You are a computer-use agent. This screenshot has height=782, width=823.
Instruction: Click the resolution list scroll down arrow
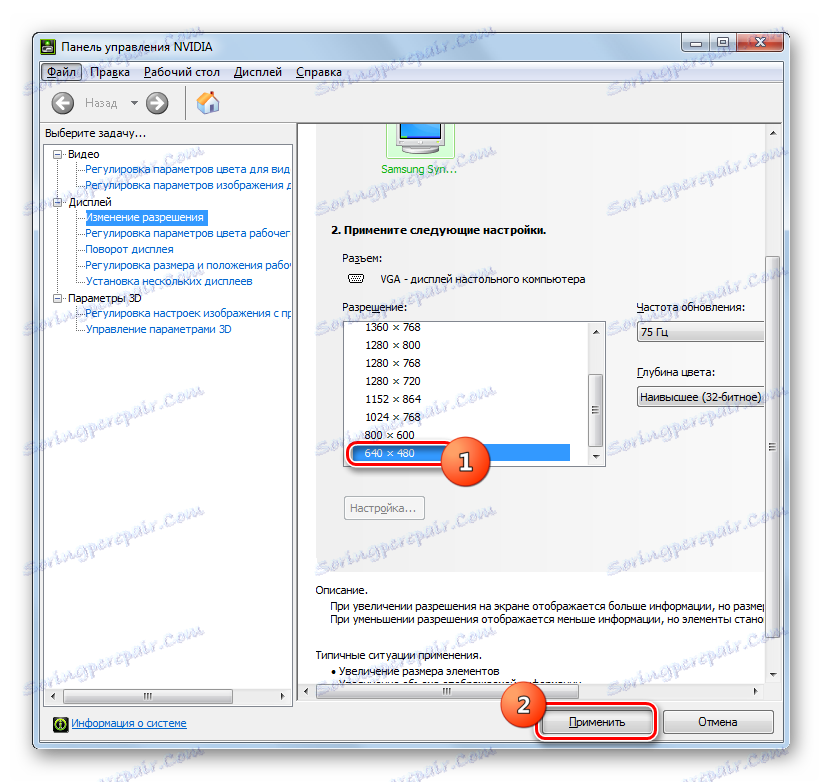pyautogui.click(x=596, y=457)
